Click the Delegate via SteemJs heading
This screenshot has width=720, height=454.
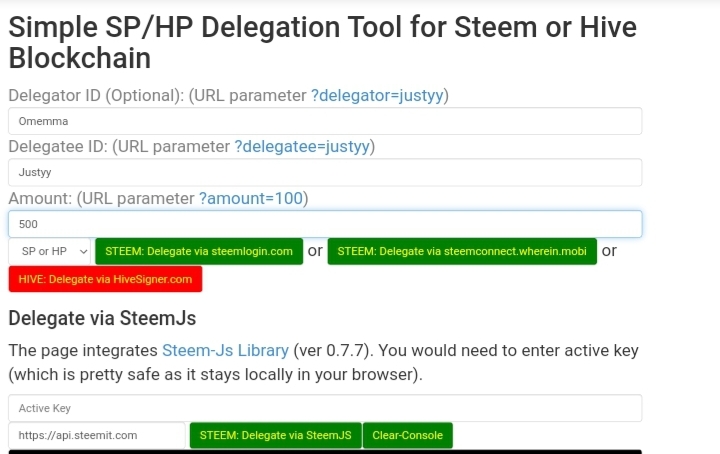point(102,318)
